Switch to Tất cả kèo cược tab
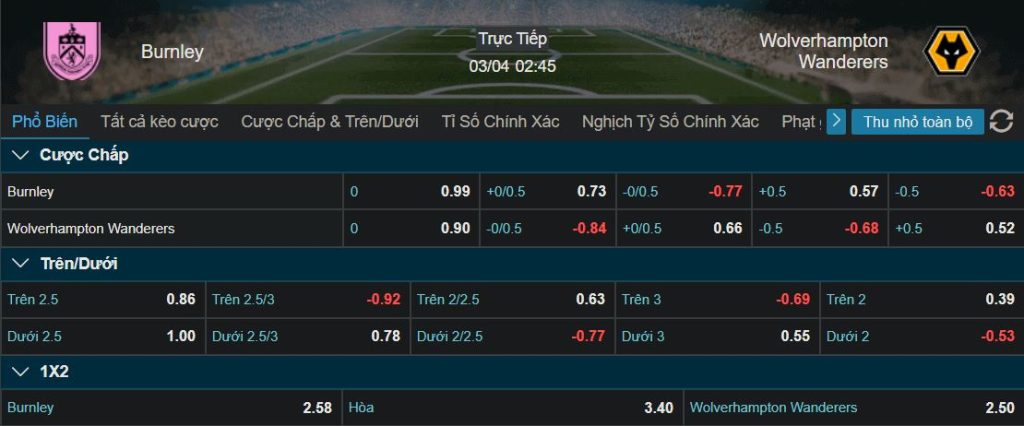The height and width of the screenshot is (426, 1024). pyautogui.click(x=159, y=122)
